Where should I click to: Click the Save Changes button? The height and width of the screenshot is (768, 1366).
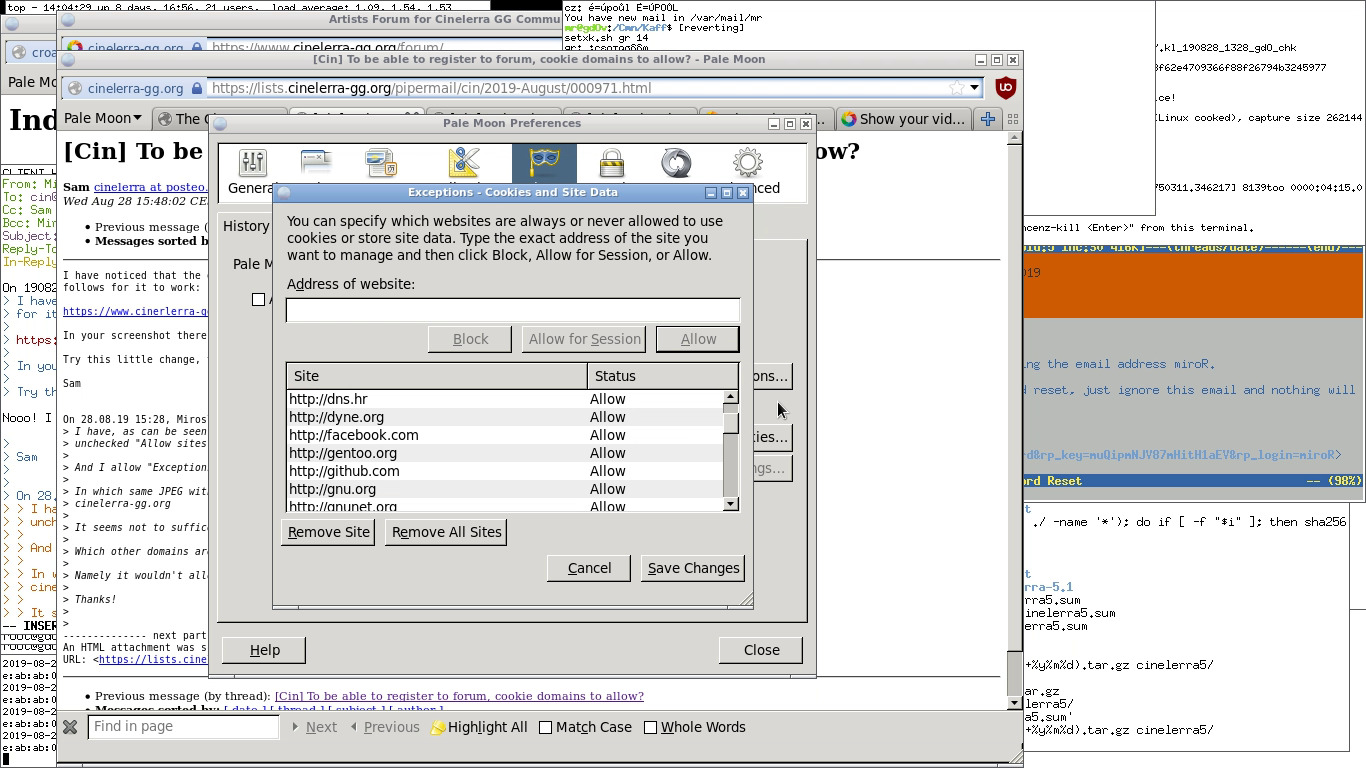(693, 568)
